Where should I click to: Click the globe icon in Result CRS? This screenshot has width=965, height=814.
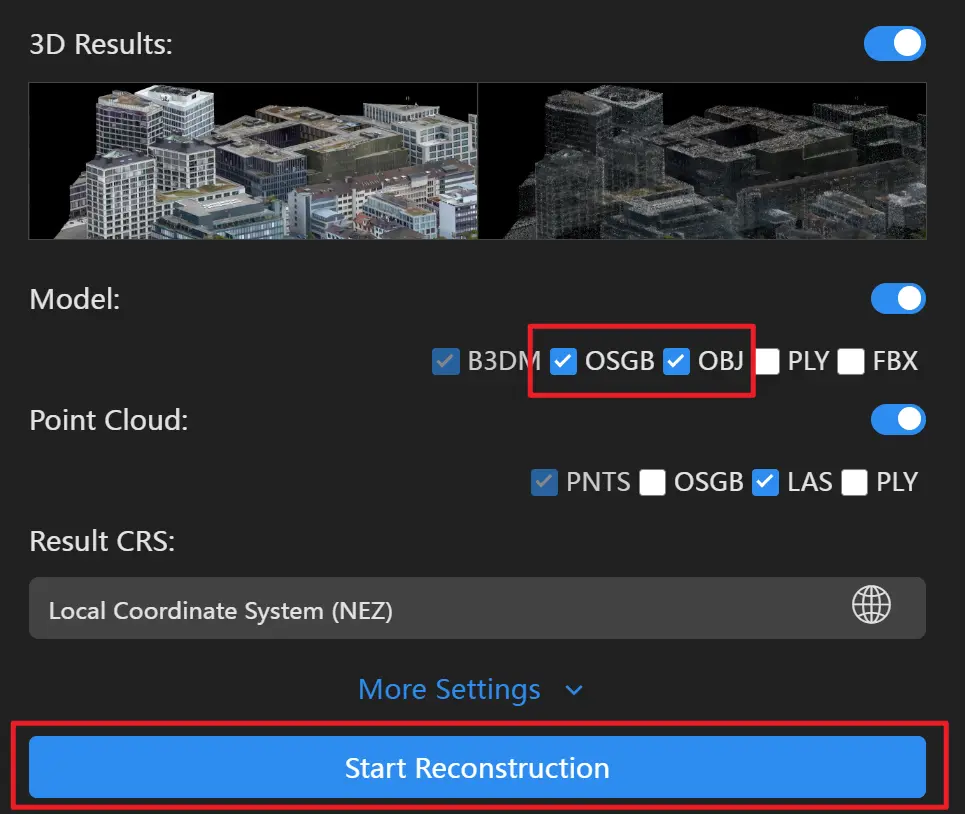pos(871,605)
